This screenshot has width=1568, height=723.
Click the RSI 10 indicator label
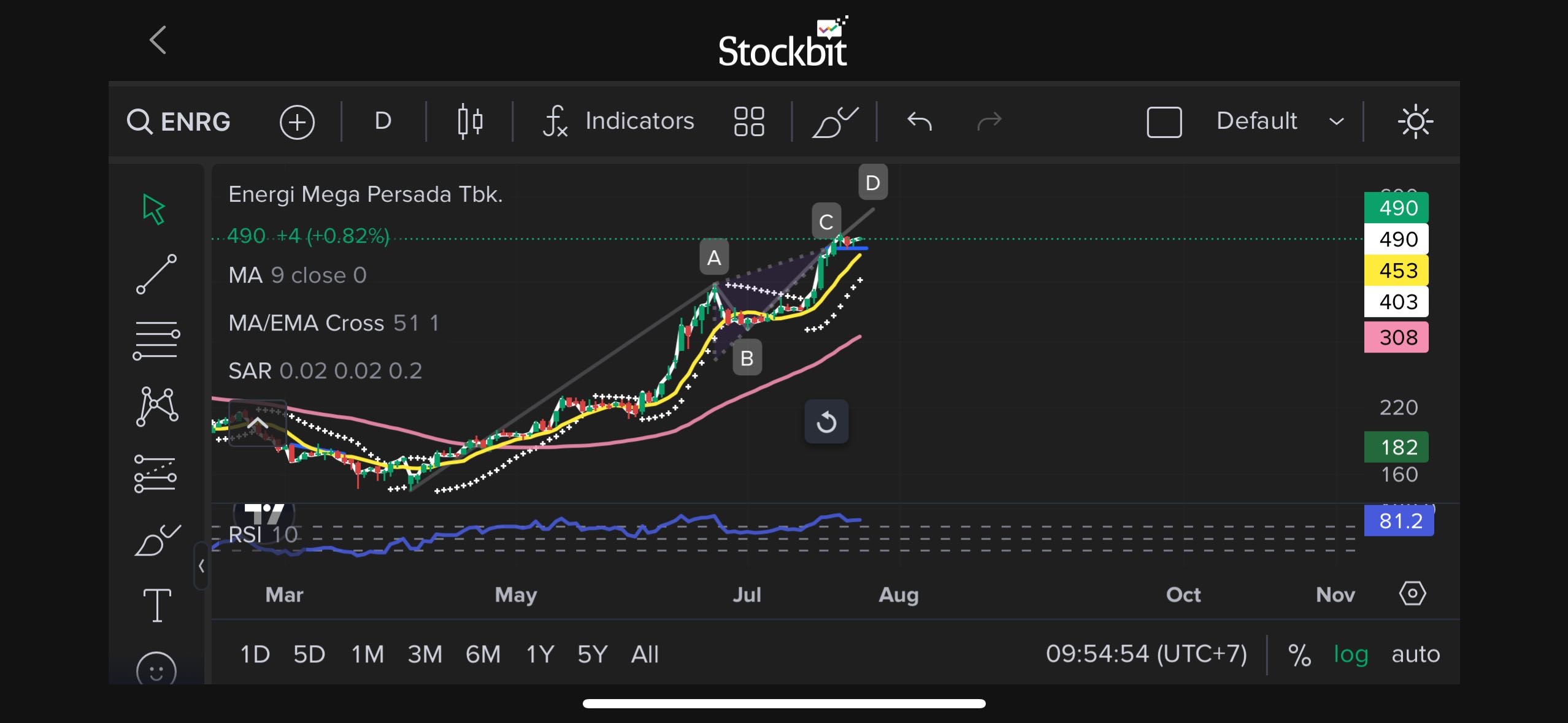(263, 535)
